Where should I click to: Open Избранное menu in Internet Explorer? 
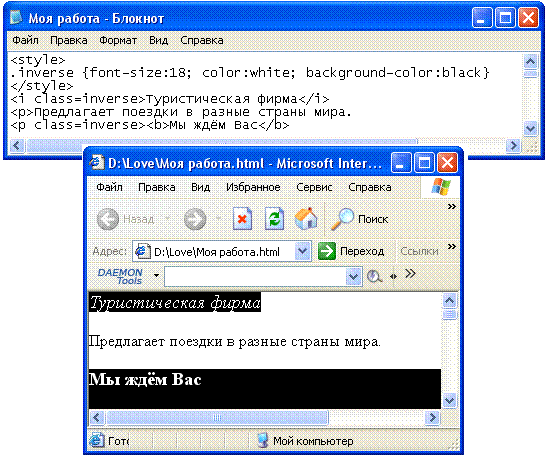tap(253, 187)
